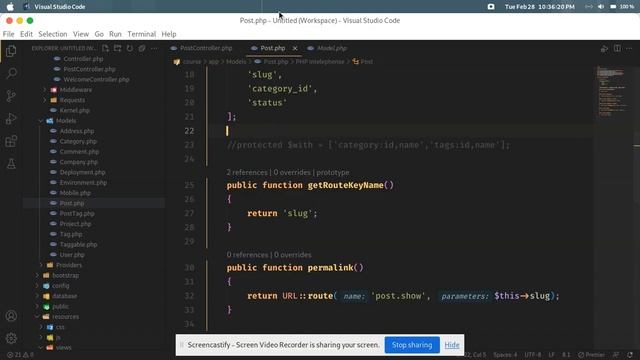Click the run icon in editor title bar
Viewport: 640px width, 360px height.
(x=604, y=49)
